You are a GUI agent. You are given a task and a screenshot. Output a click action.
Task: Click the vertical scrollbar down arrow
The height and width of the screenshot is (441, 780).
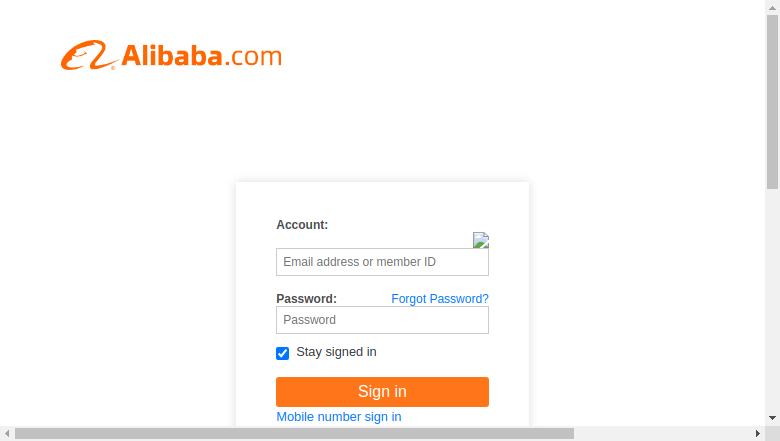click(x=772, y=418)
